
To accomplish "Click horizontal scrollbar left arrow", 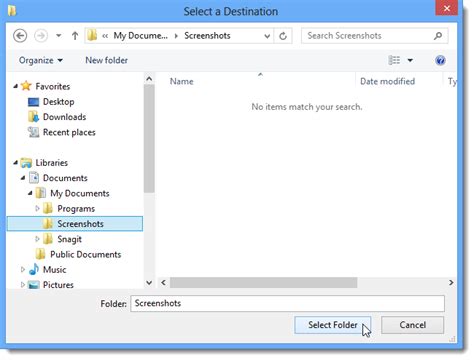I will pos(163,283).
